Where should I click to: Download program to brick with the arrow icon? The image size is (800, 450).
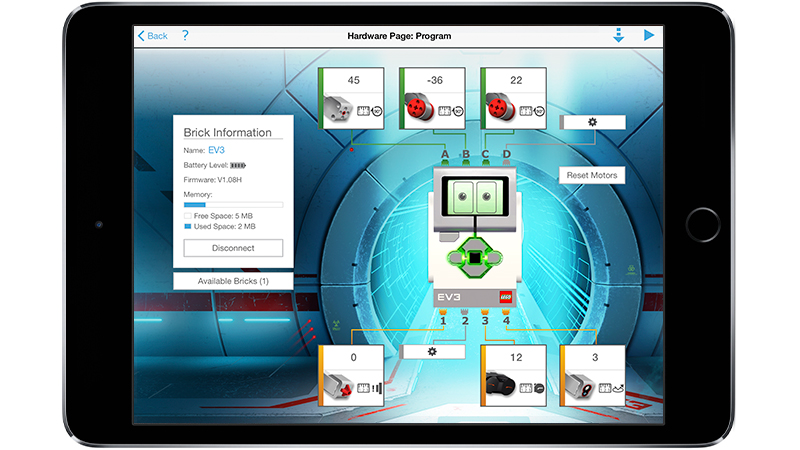(618, 35)
